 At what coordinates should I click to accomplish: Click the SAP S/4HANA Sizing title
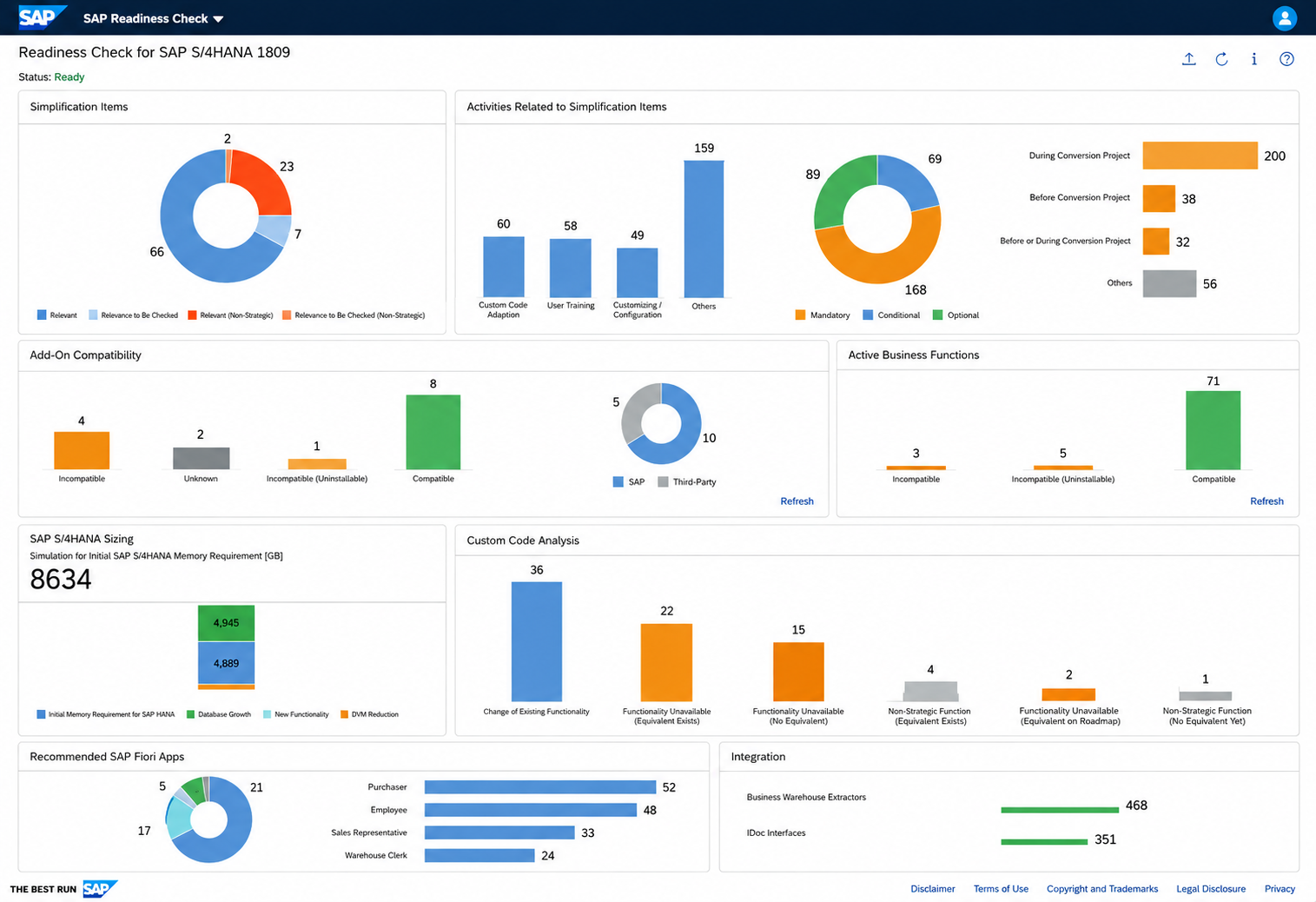click(82, 539)
